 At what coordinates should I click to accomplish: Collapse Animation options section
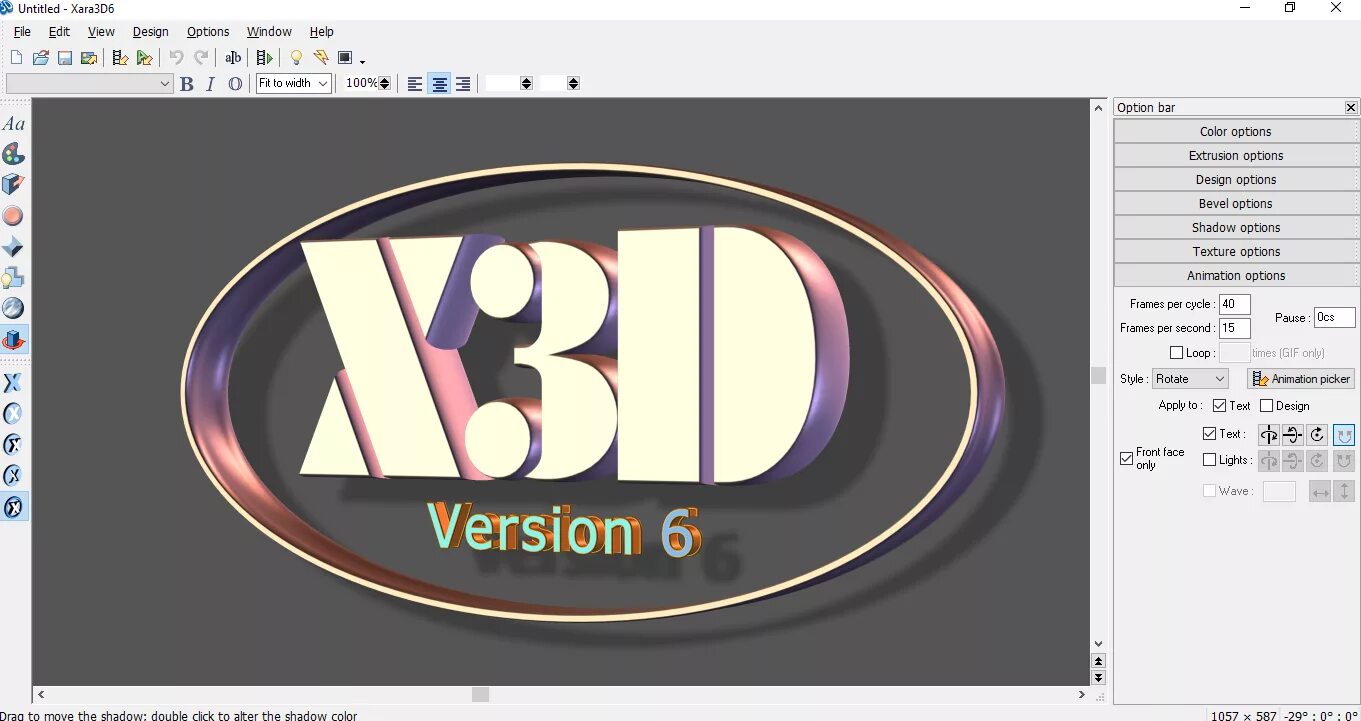coord(1236,276)
